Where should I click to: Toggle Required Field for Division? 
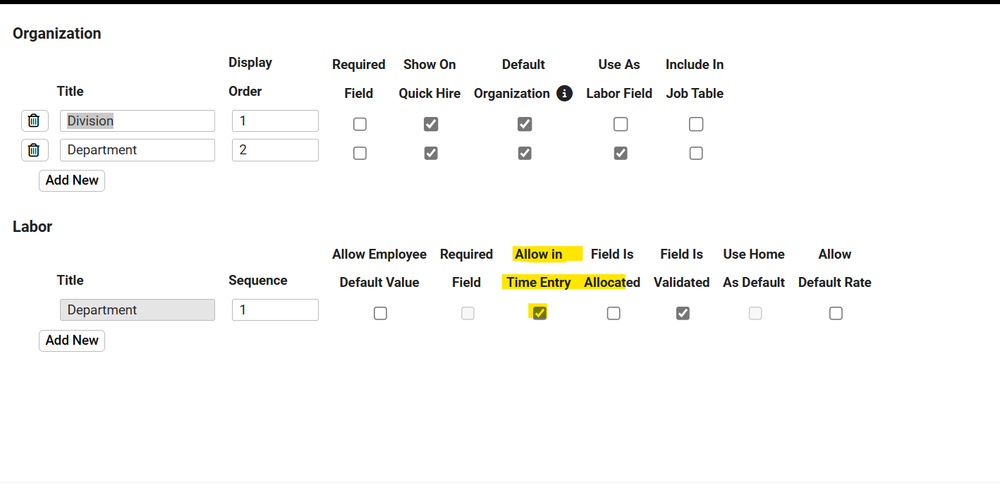360,124
